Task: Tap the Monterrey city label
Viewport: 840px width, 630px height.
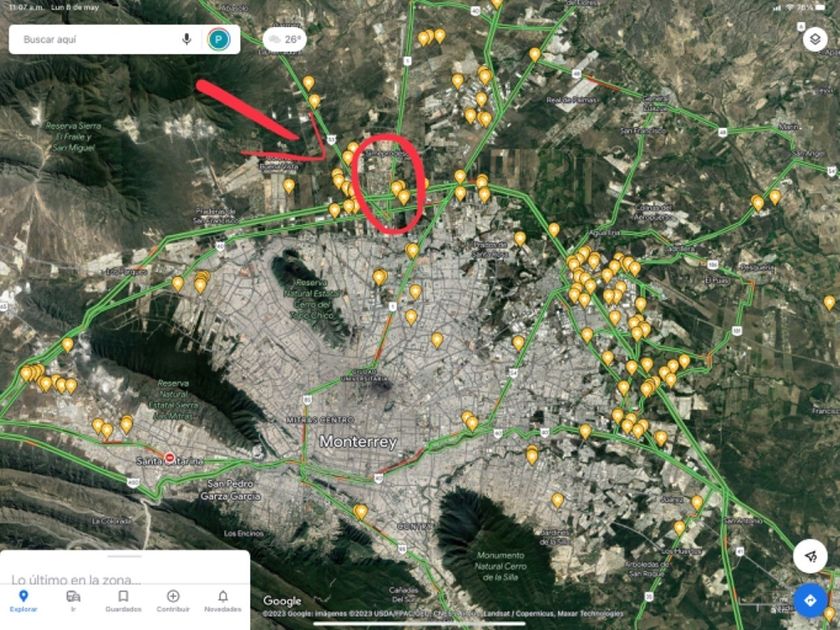Action: (358, 442)
